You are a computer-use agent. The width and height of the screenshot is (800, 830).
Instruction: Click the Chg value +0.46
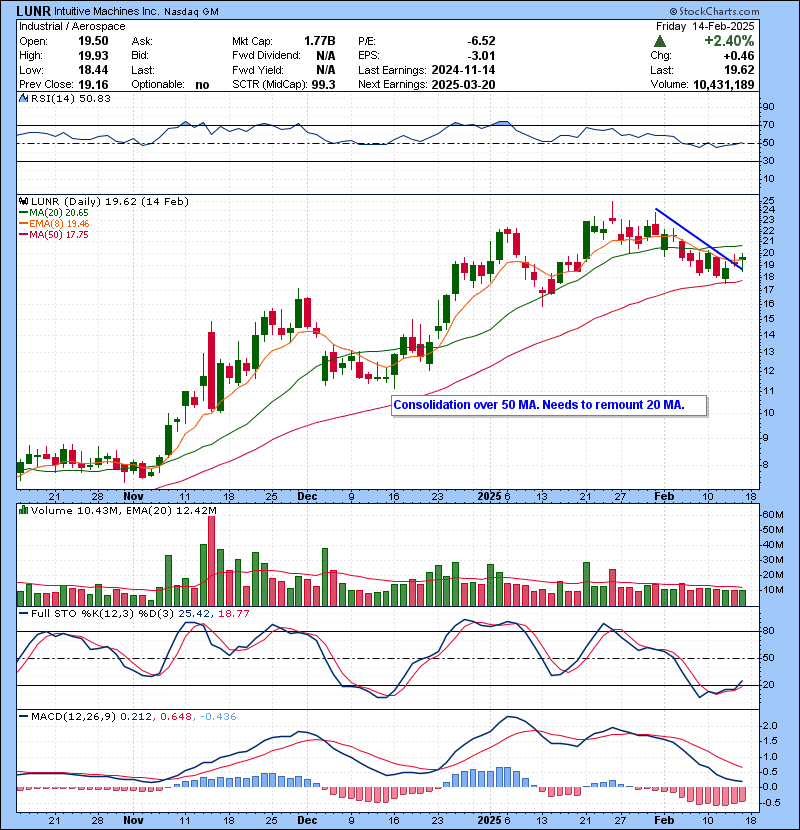tap(739, 56)
